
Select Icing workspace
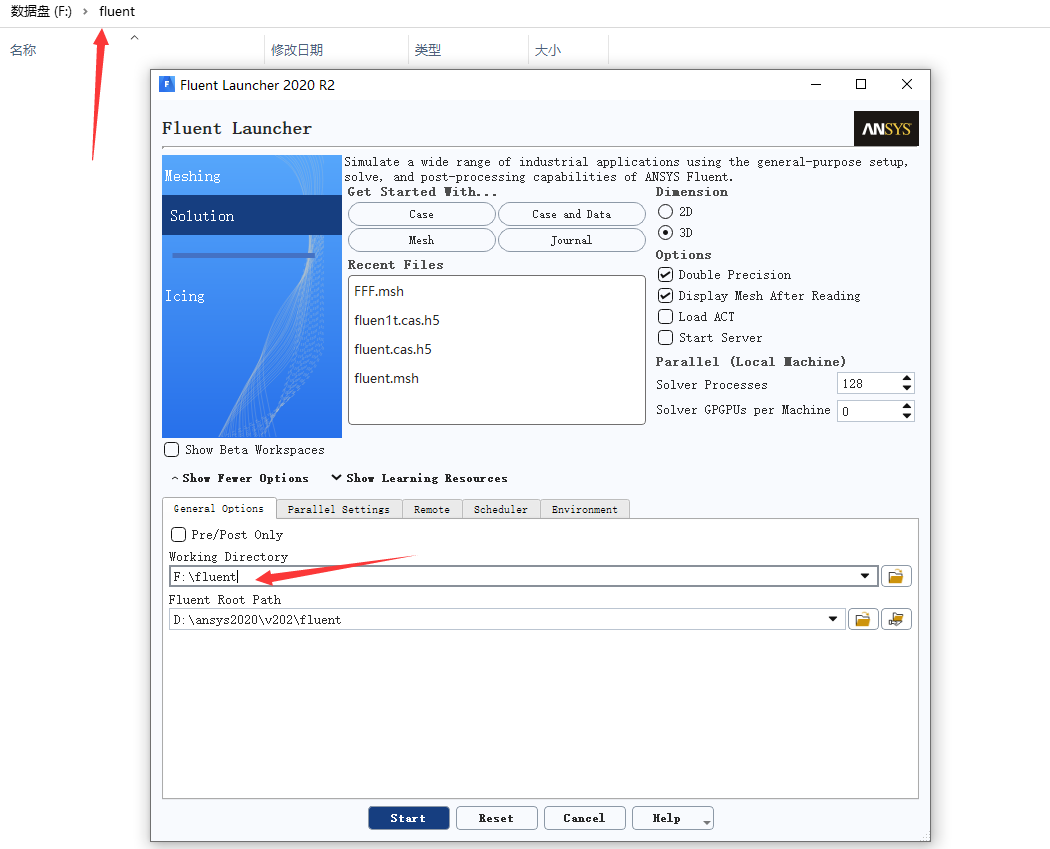252,296
